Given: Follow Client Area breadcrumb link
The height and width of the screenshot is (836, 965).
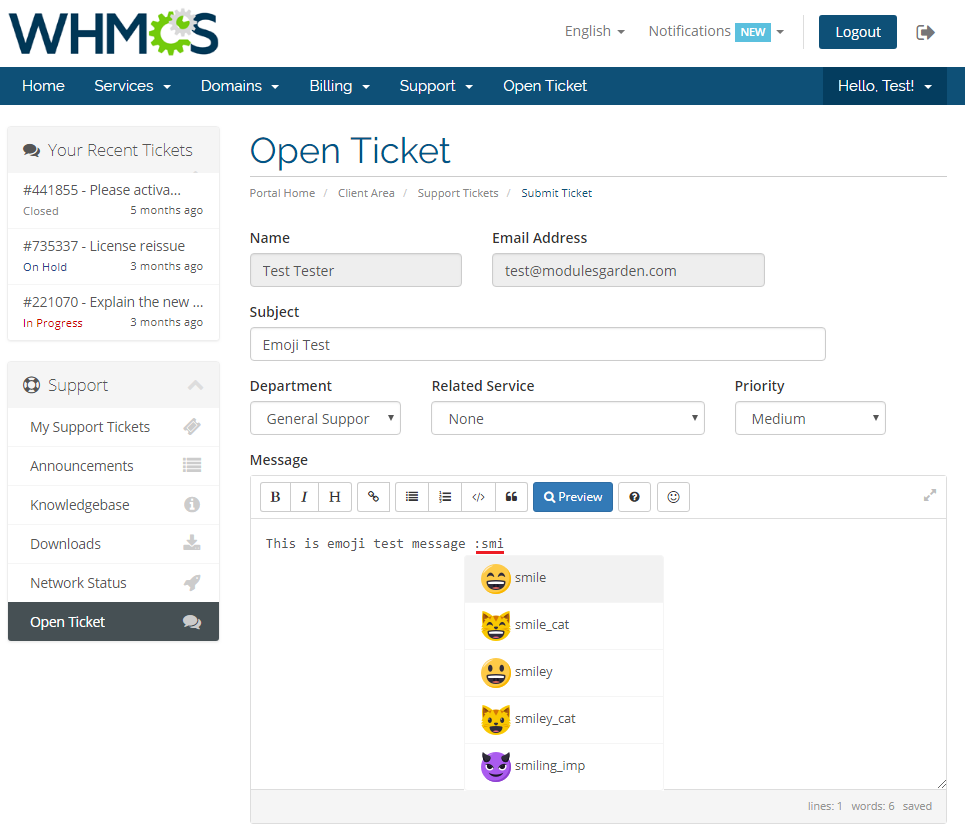Looking at the screenshot, I should (x=366, y=193).
